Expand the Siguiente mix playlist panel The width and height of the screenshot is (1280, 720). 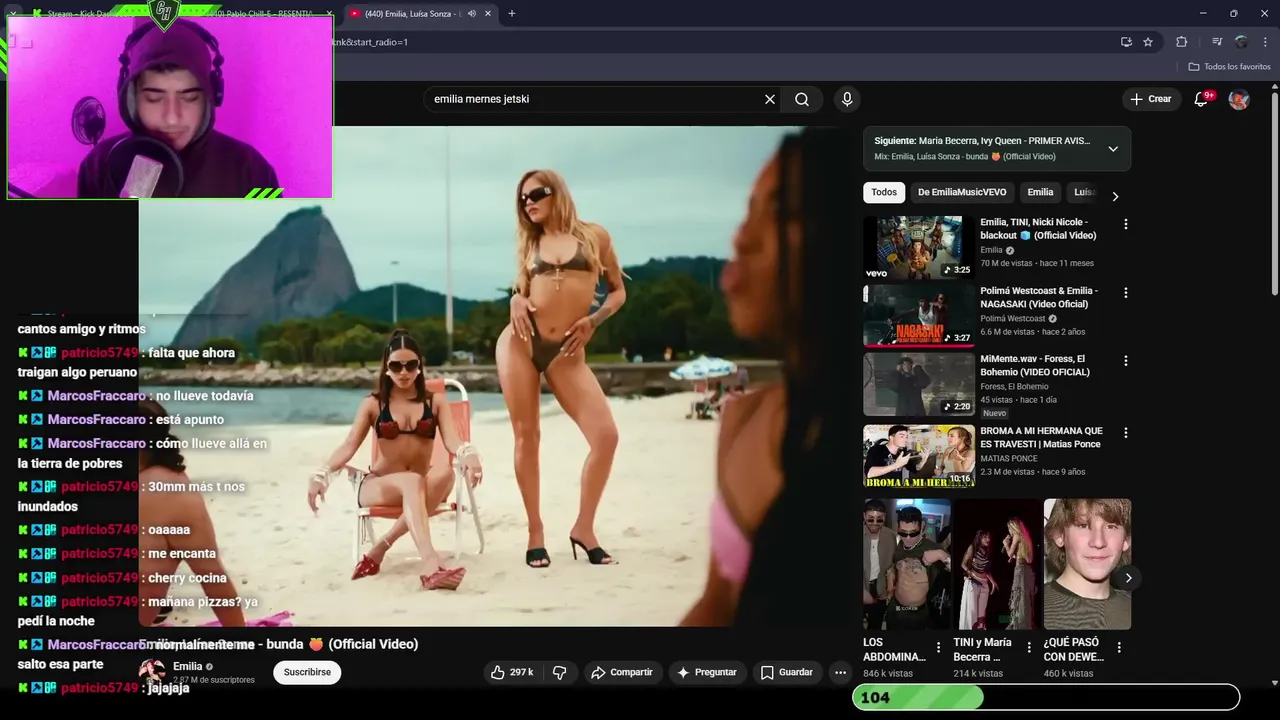point(1113,149)
